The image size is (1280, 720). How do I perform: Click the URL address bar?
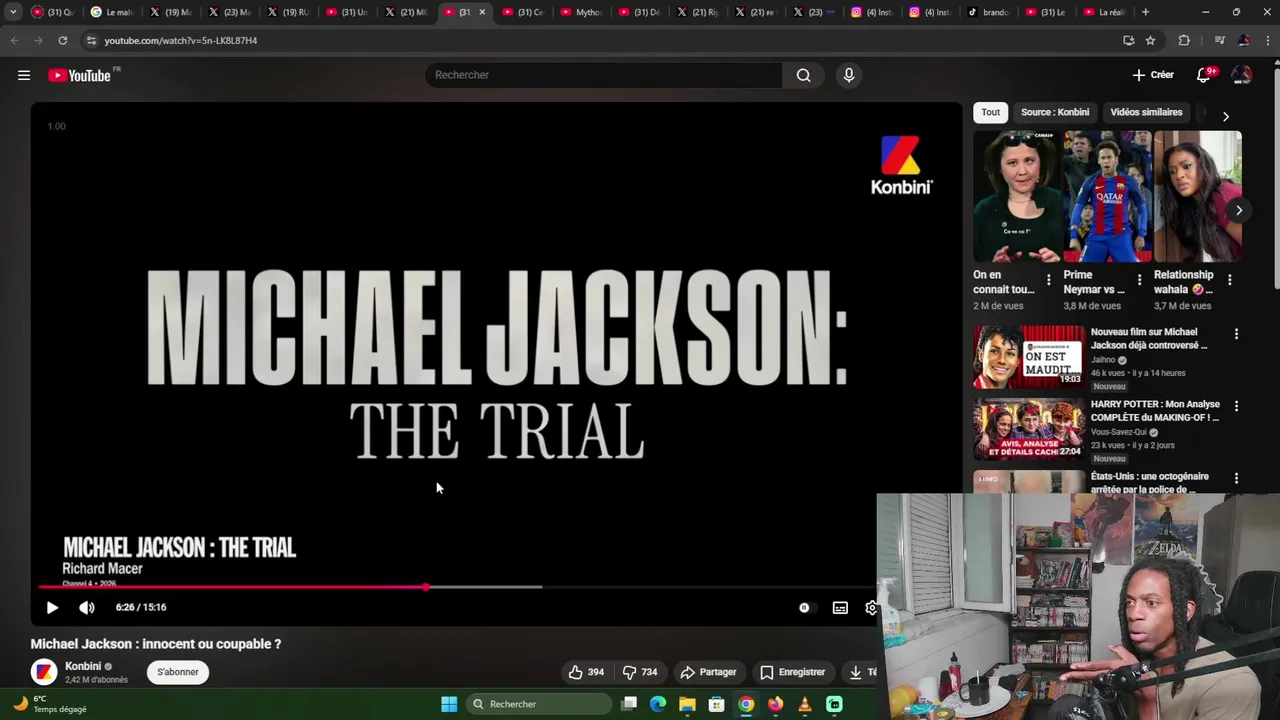(x=600, y=40)
